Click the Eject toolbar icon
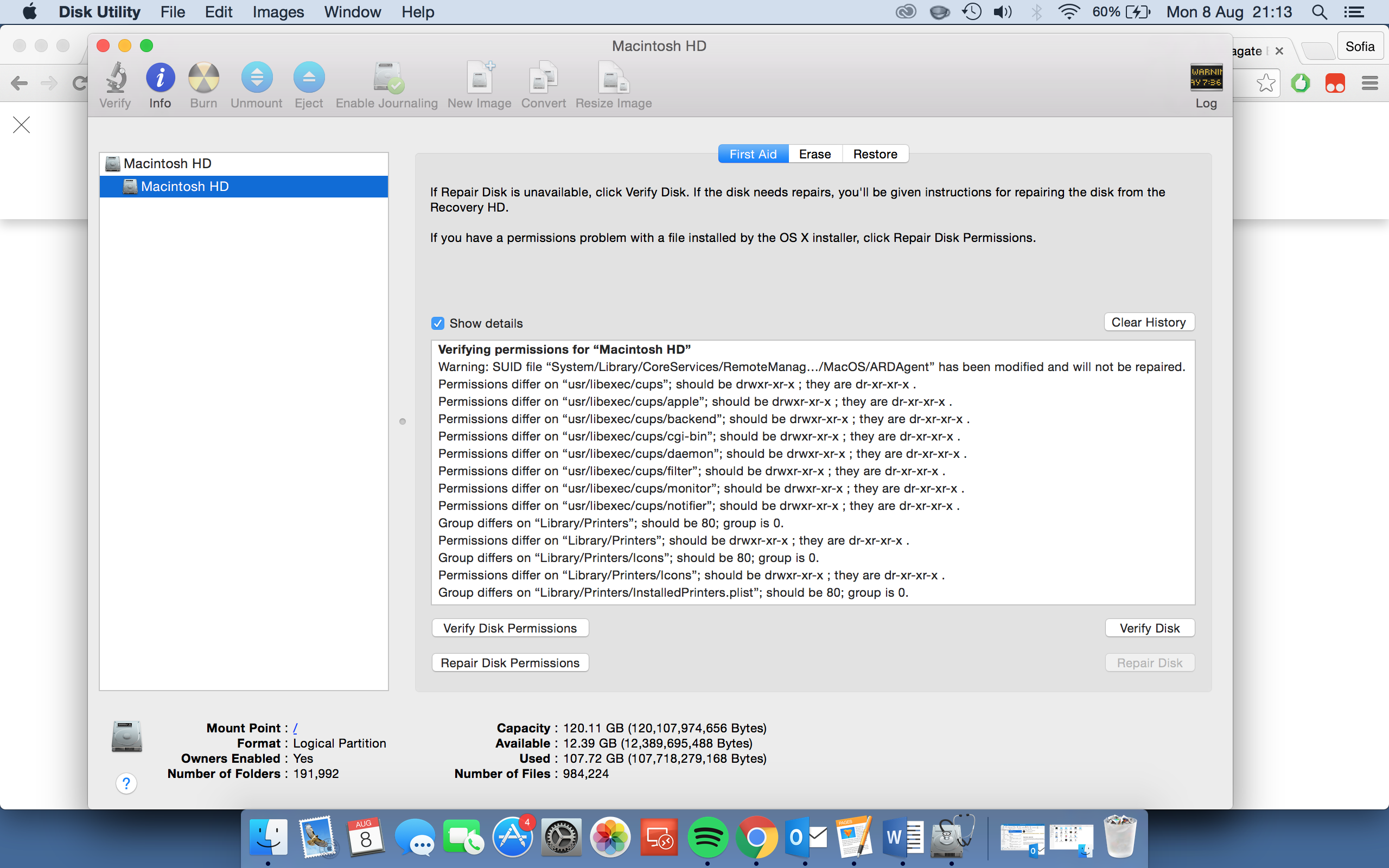 [309, 79]
